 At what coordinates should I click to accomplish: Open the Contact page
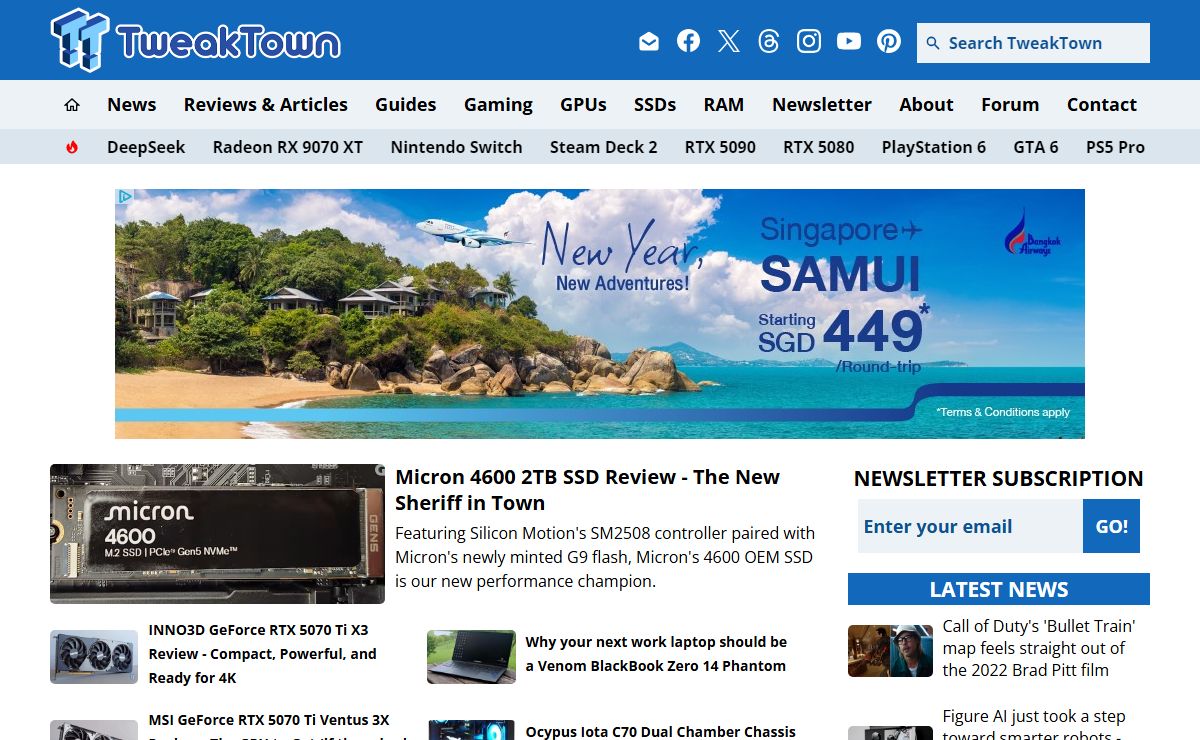1102,104
